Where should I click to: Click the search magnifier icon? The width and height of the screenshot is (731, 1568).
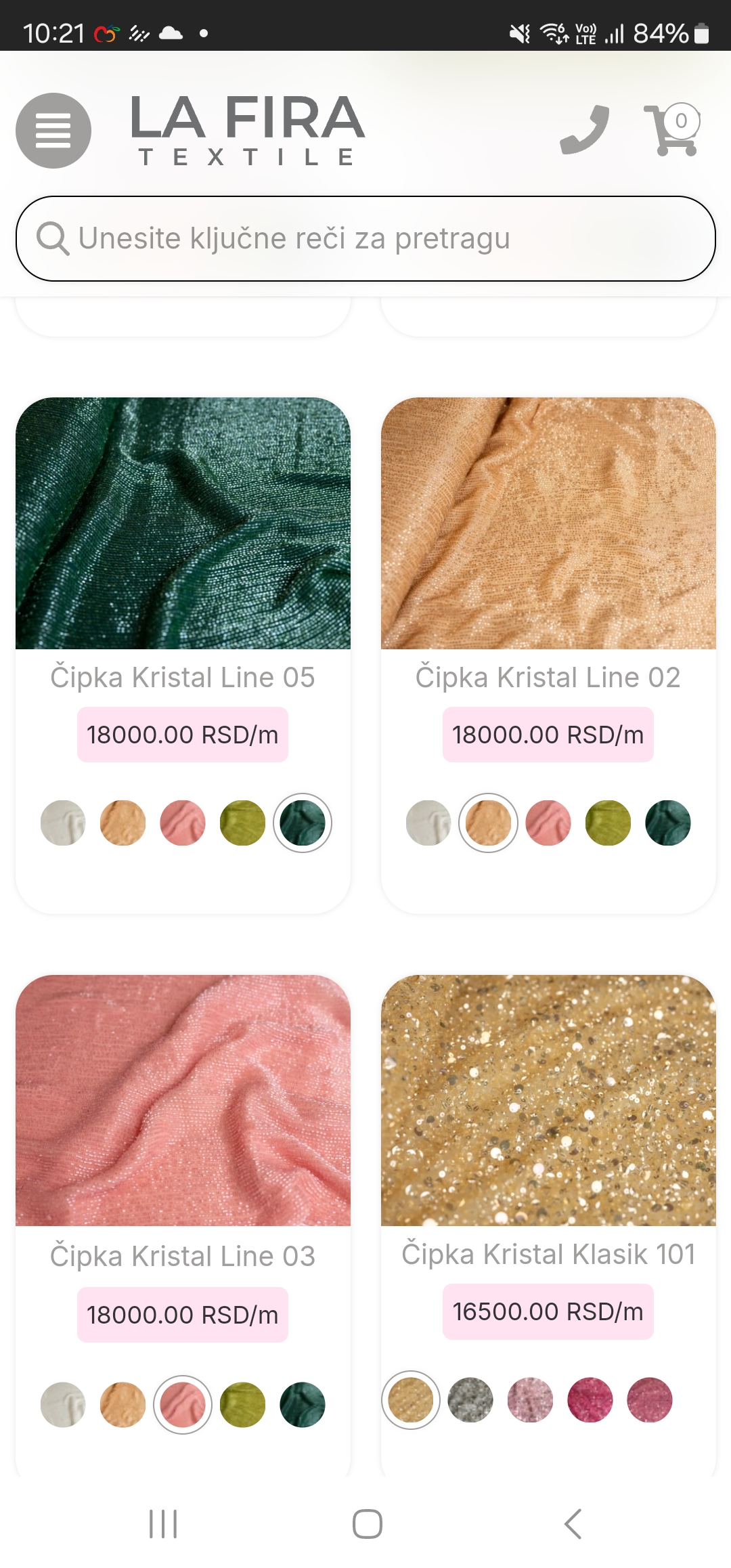point(53,238)
